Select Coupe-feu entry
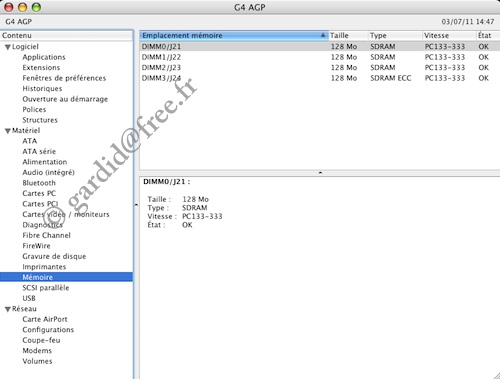 (41, 340)
